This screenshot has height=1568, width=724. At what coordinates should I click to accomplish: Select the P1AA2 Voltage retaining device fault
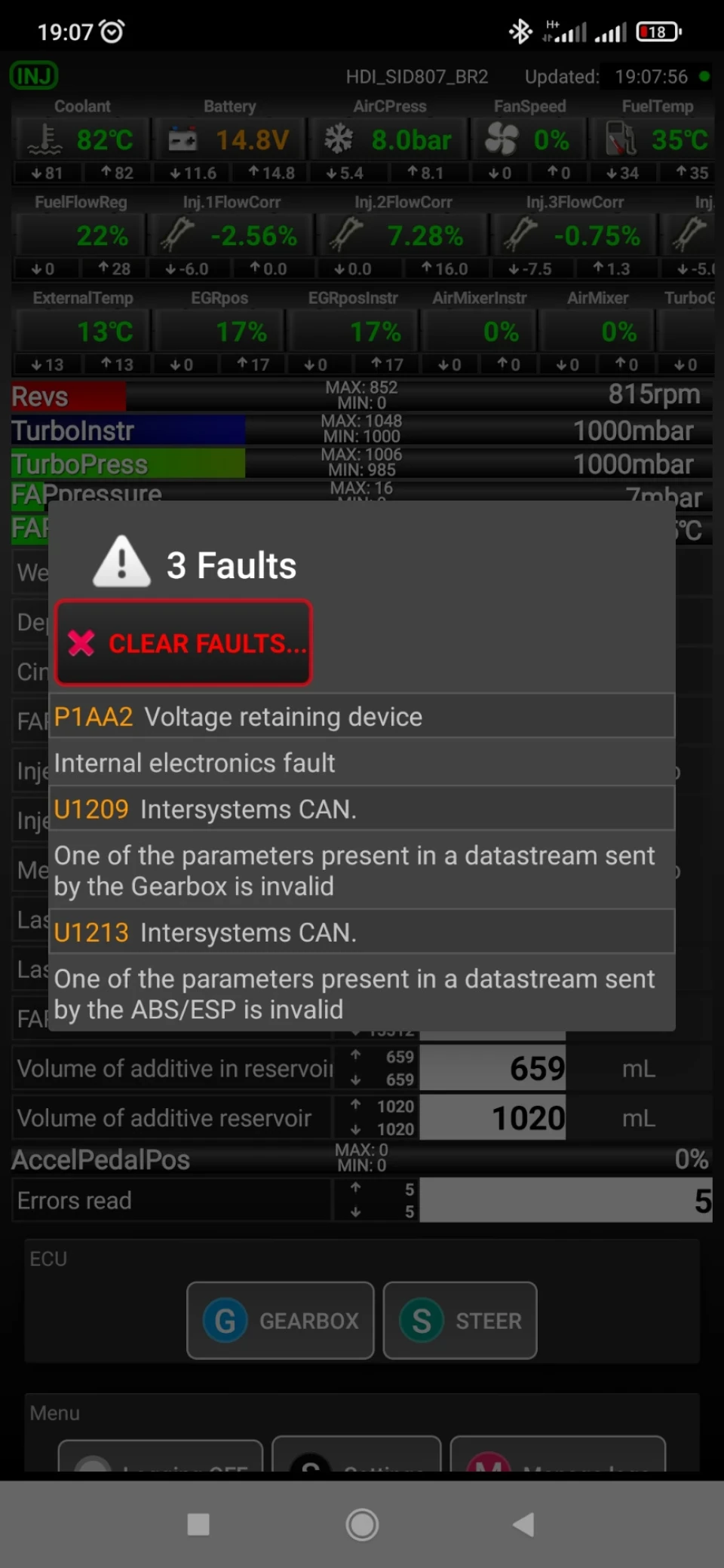(x=362, y=716)
